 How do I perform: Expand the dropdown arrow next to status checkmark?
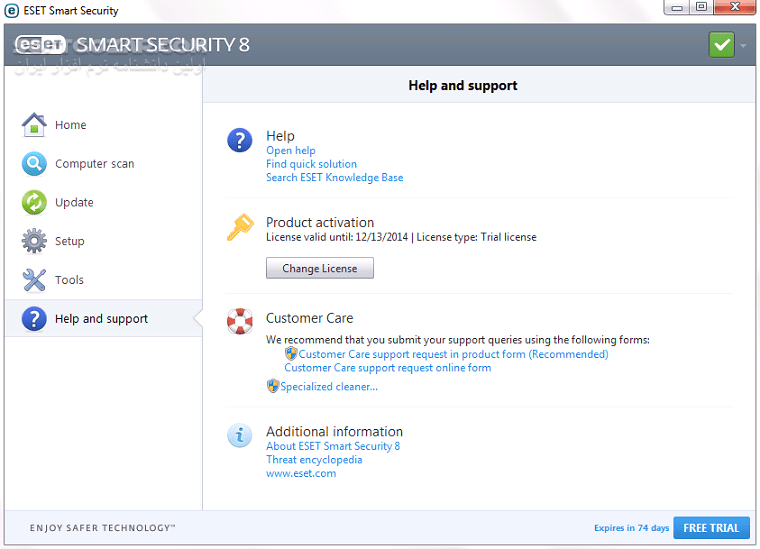743,46
